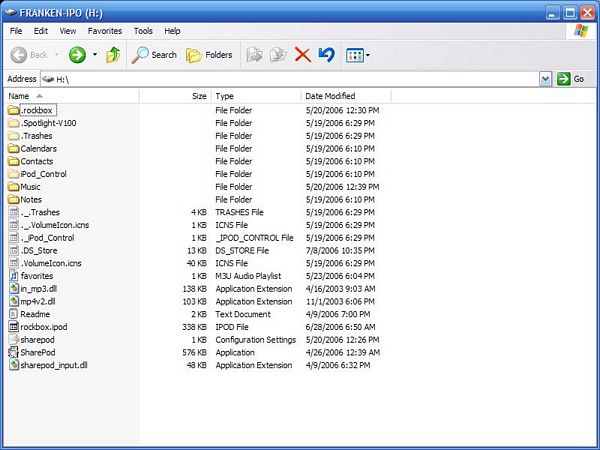
Task: Click the red Delete X icon
Action: pos(302,55)
